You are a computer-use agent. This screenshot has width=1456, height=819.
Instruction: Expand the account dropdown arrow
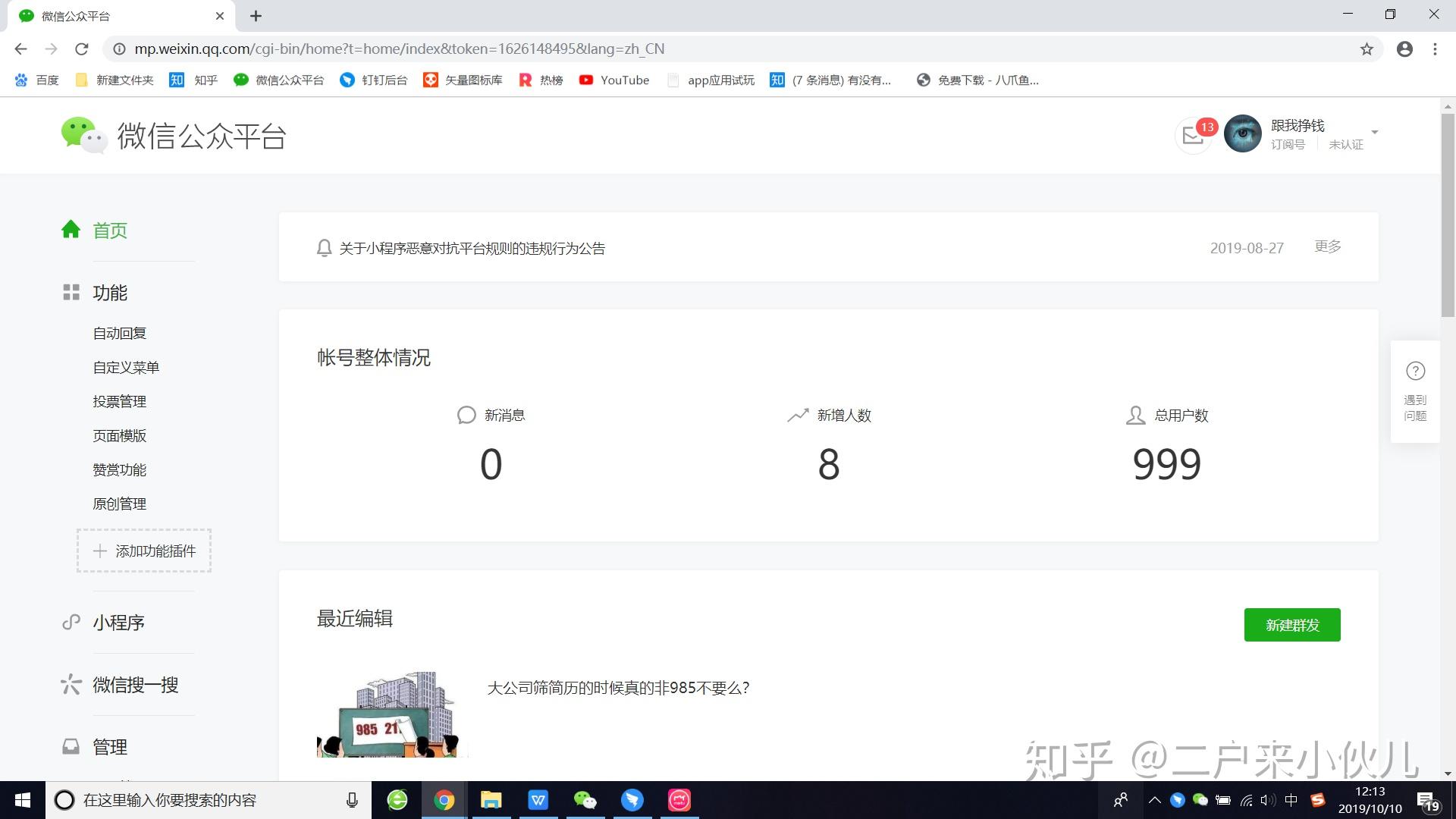point(1374,133)
